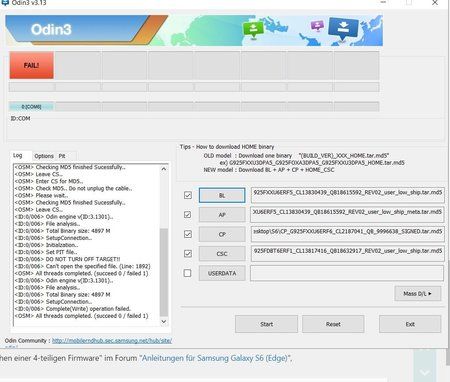Click the green download icon in banner
This screenshot has width=450, height=382.
(253, 29)
